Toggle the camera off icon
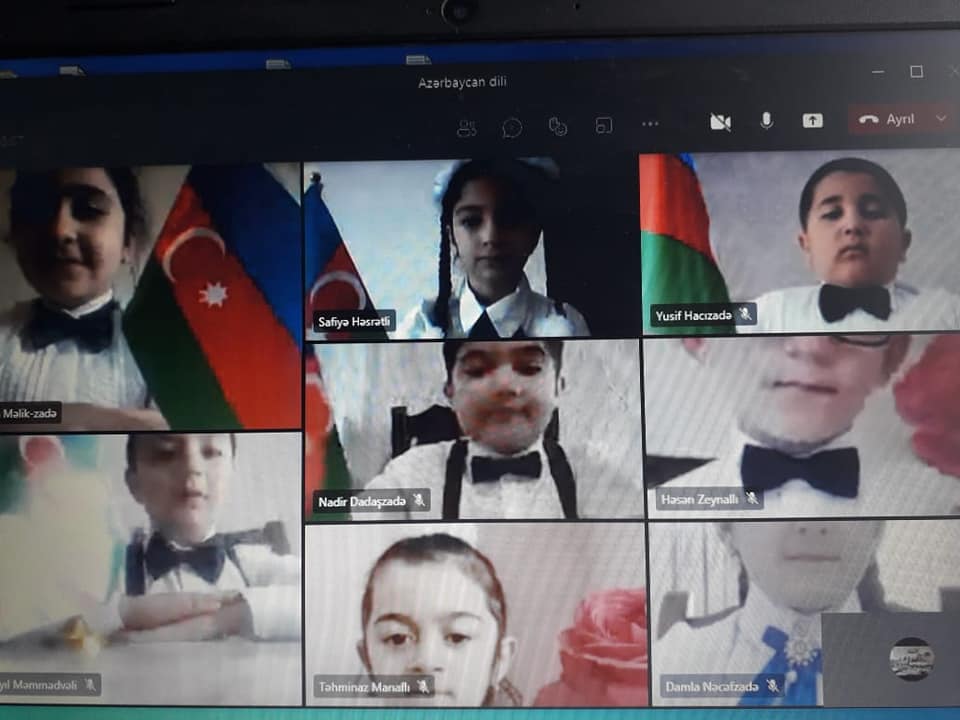The height and width of the screenshot is (720, 960). [720, 122]
